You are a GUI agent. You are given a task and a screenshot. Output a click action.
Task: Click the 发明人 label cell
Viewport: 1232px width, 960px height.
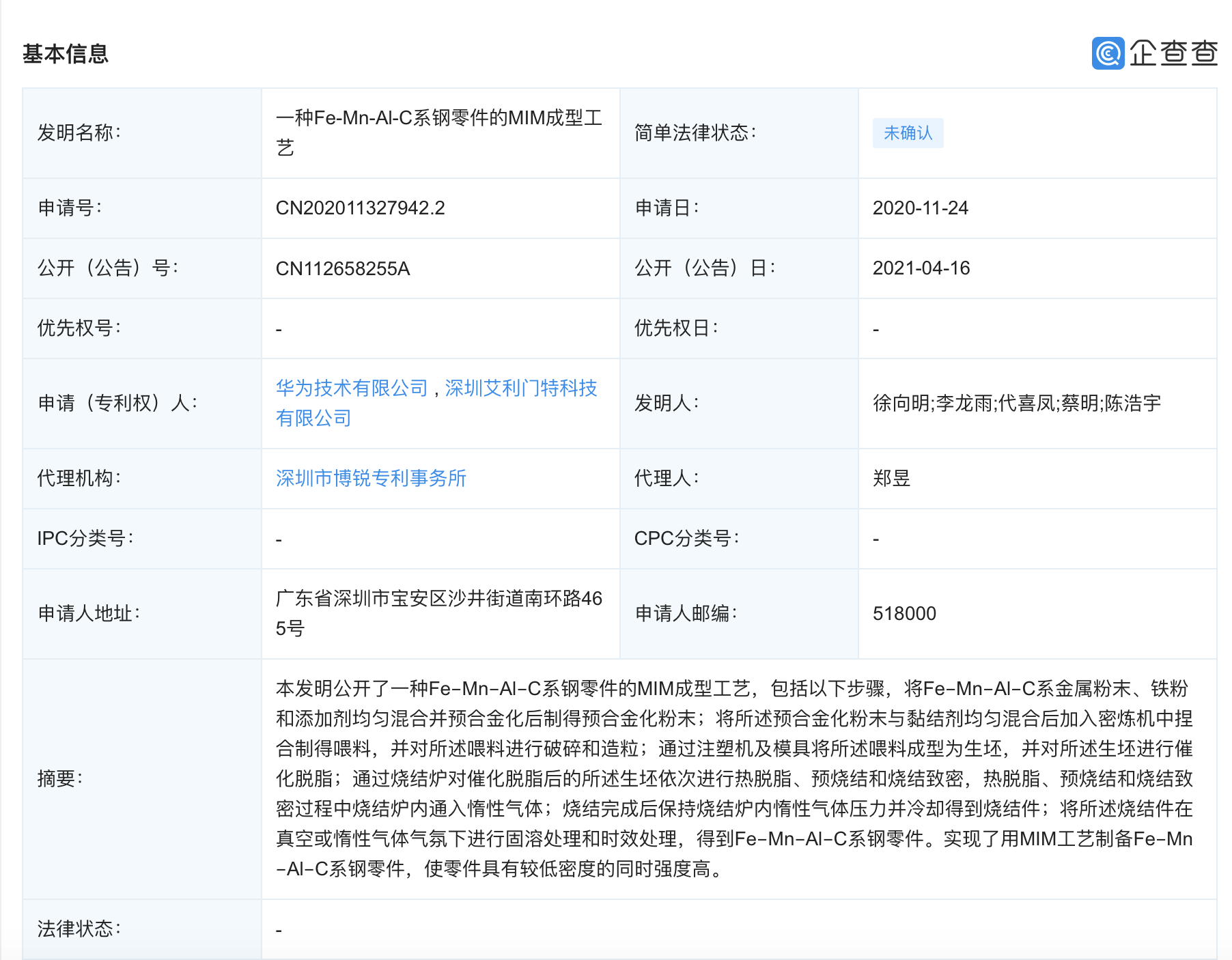739,404
